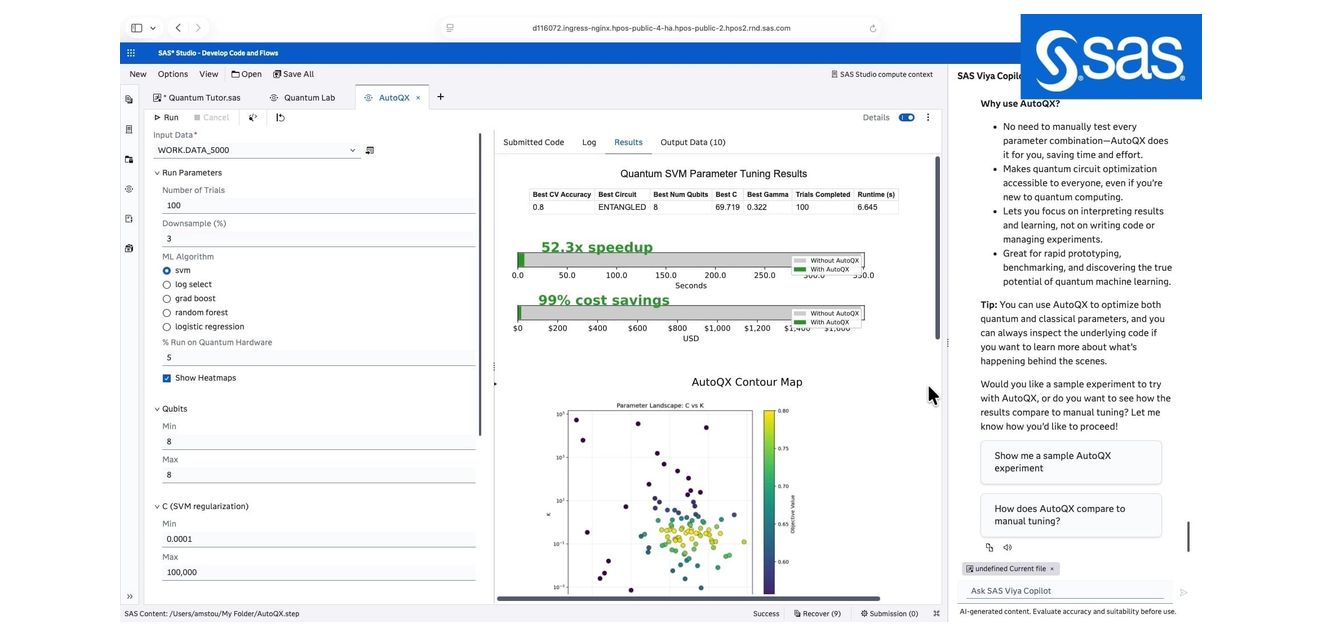Click the disabled Cancel button
Screen dimensions: 1320x636
(x=211, y=117)
